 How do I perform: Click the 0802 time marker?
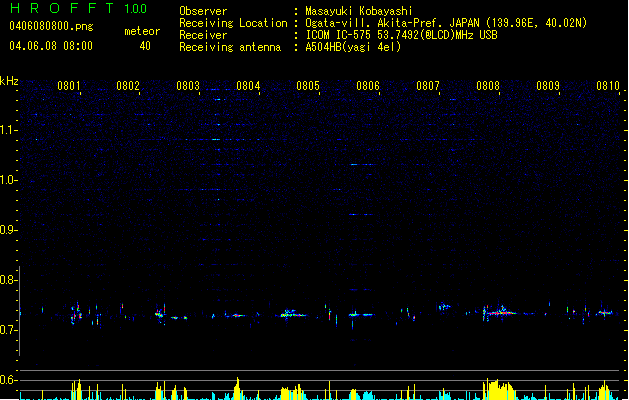click(x=128, y=86)
